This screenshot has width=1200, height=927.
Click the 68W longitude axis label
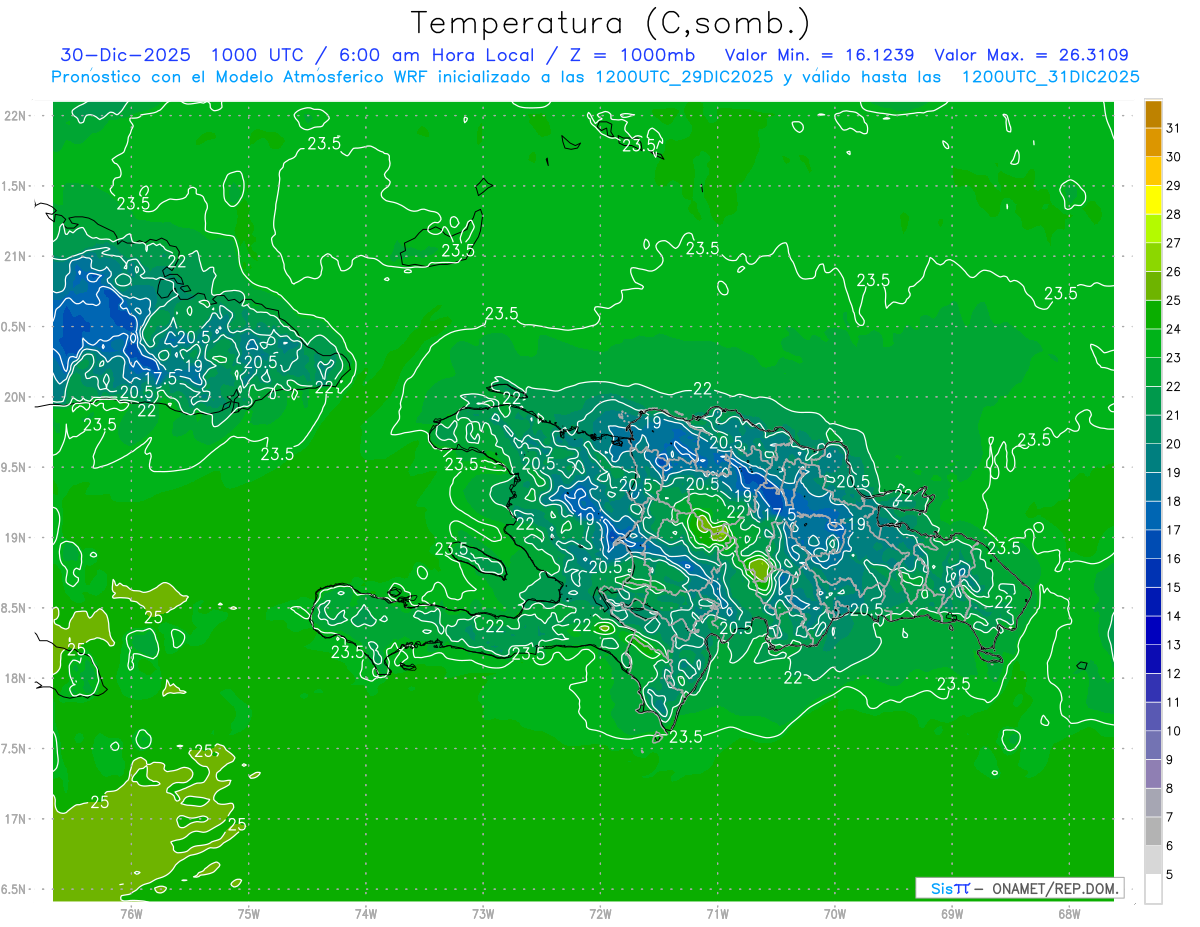pyautogui.click(x=1068, y=913)
